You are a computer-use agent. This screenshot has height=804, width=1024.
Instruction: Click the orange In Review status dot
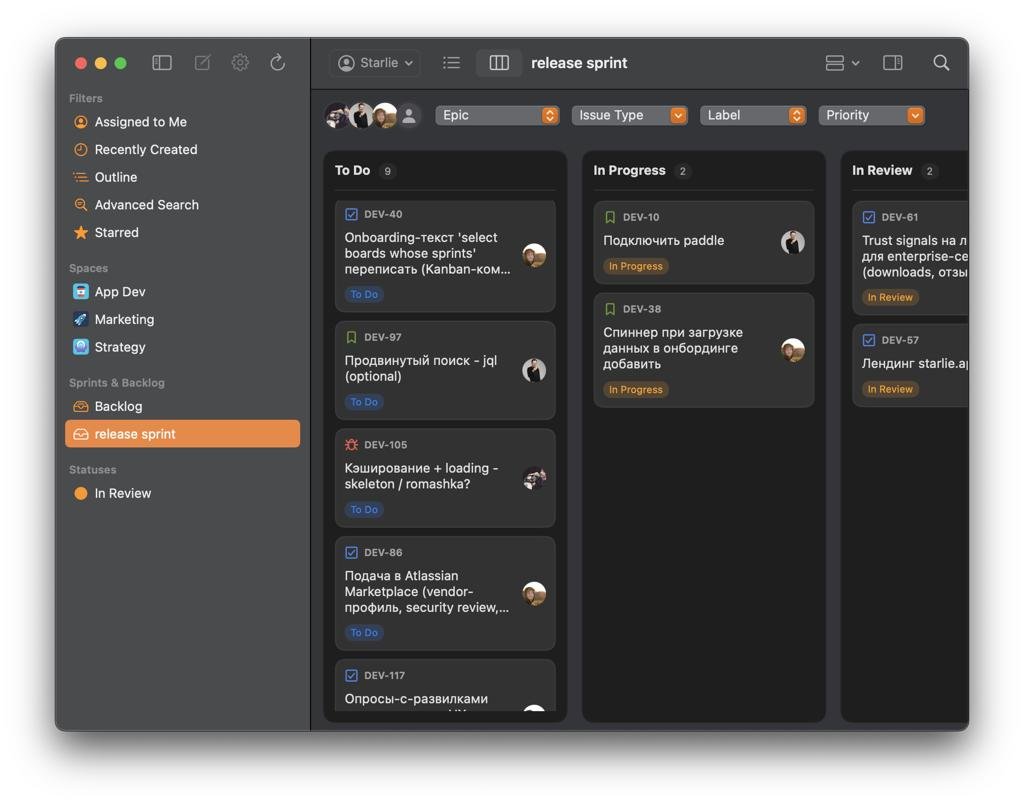coord(80,493)
